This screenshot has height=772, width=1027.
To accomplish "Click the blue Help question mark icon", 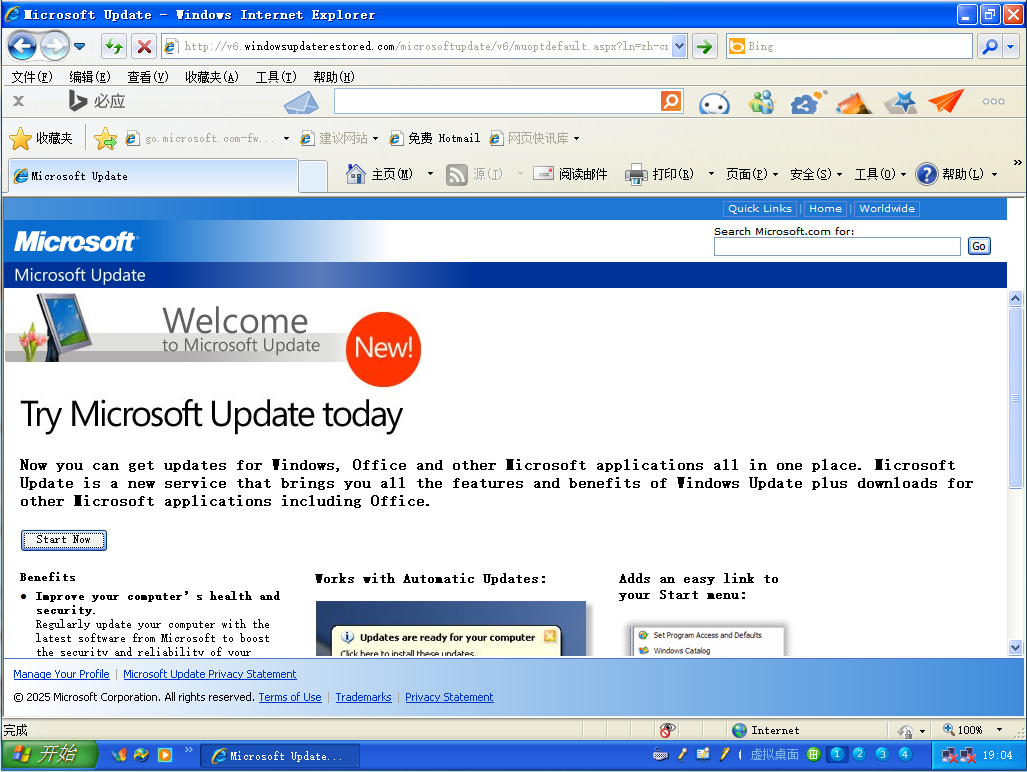I will coord(926,174).
